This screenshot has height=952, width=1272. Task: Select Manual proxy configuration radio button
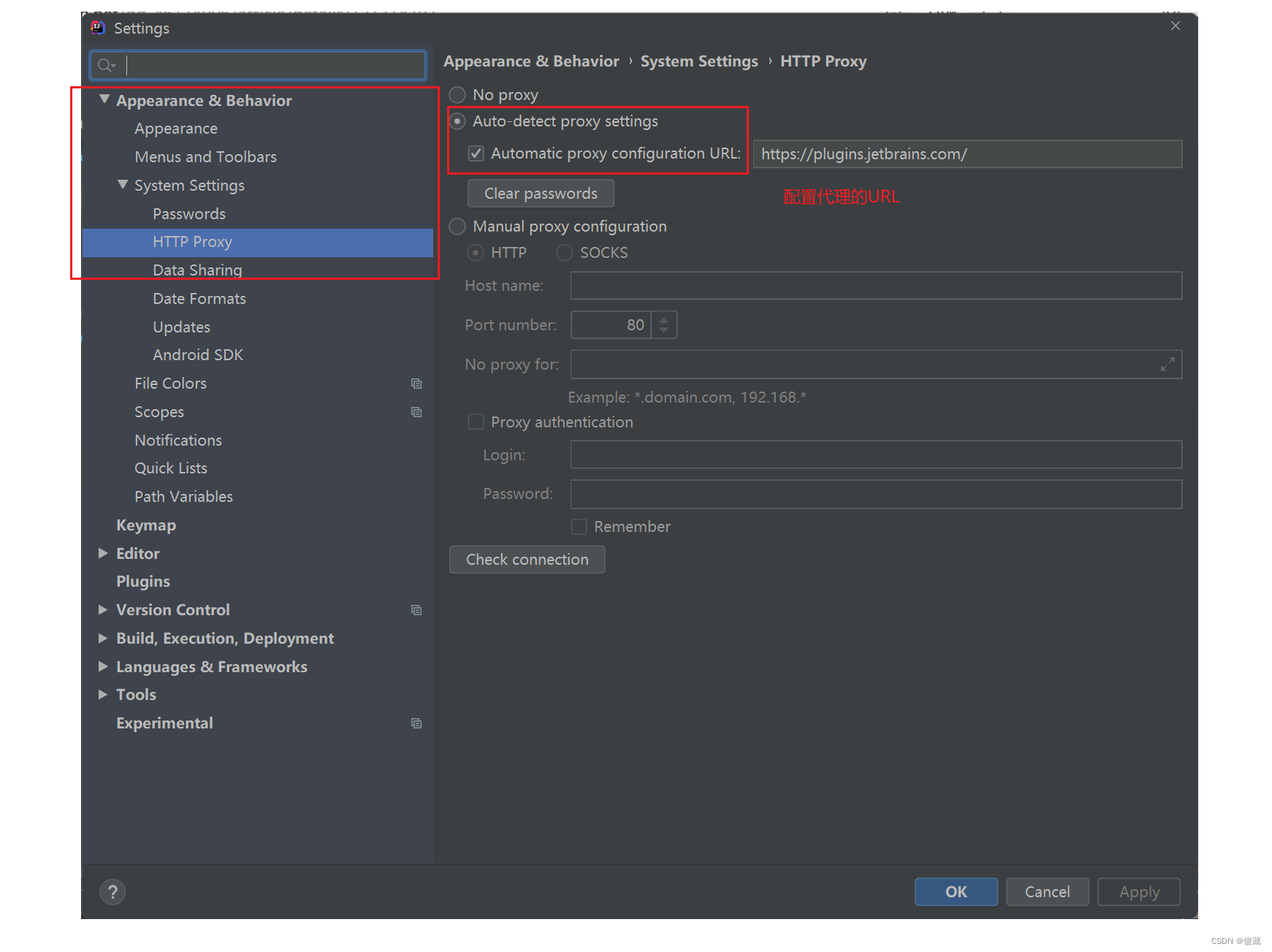click(x=457, y=226)
